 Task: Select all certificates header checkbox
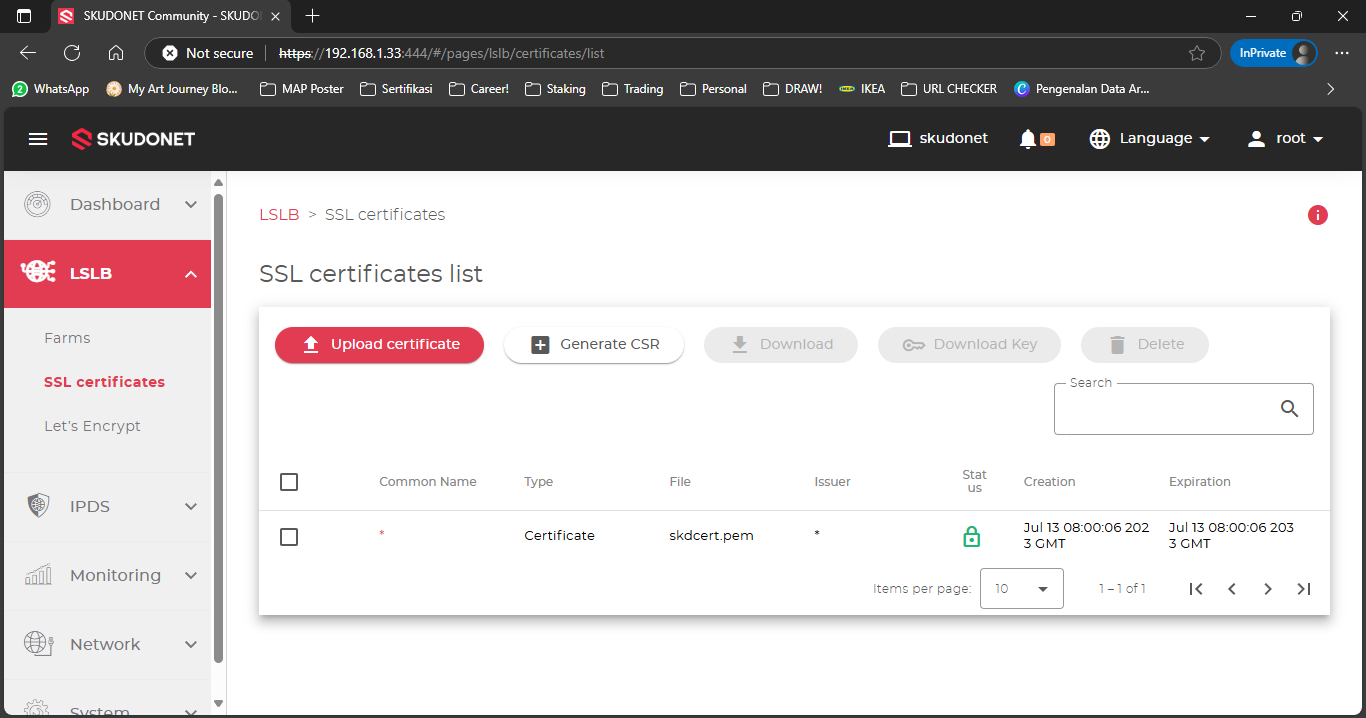(289, 482)
